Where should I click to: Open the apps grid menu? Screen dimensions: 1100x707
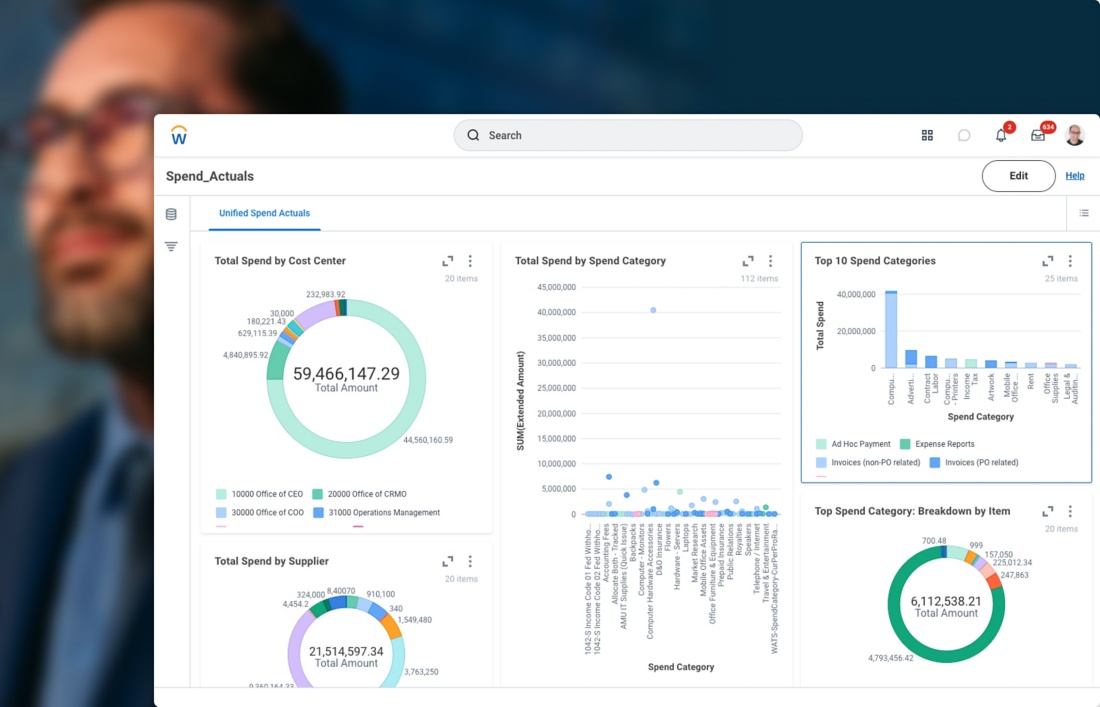[927, 135]
